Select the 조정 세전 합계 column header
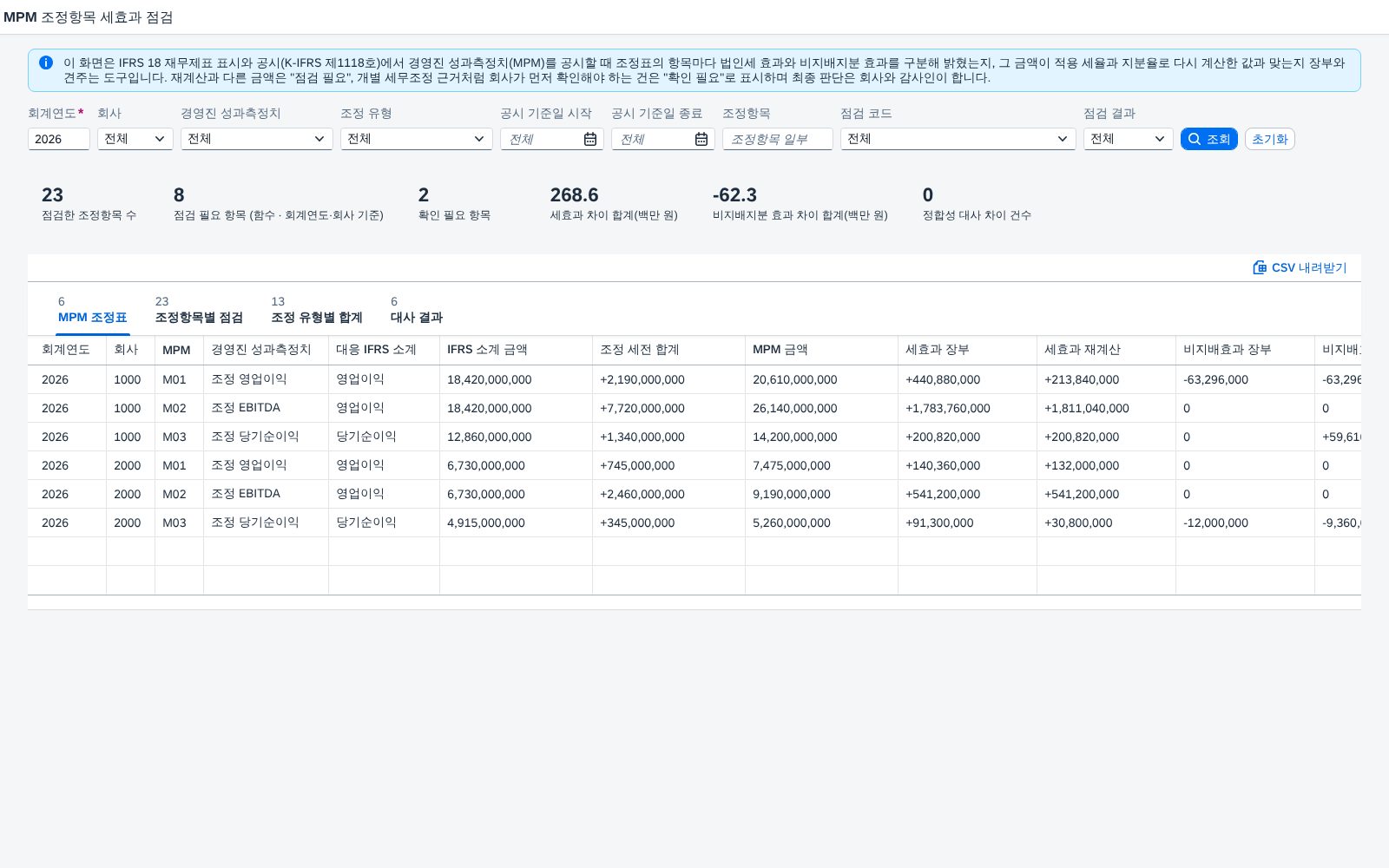Image resolution: width=1389 pixels, height=868 pixels. (x=668, y=350)
